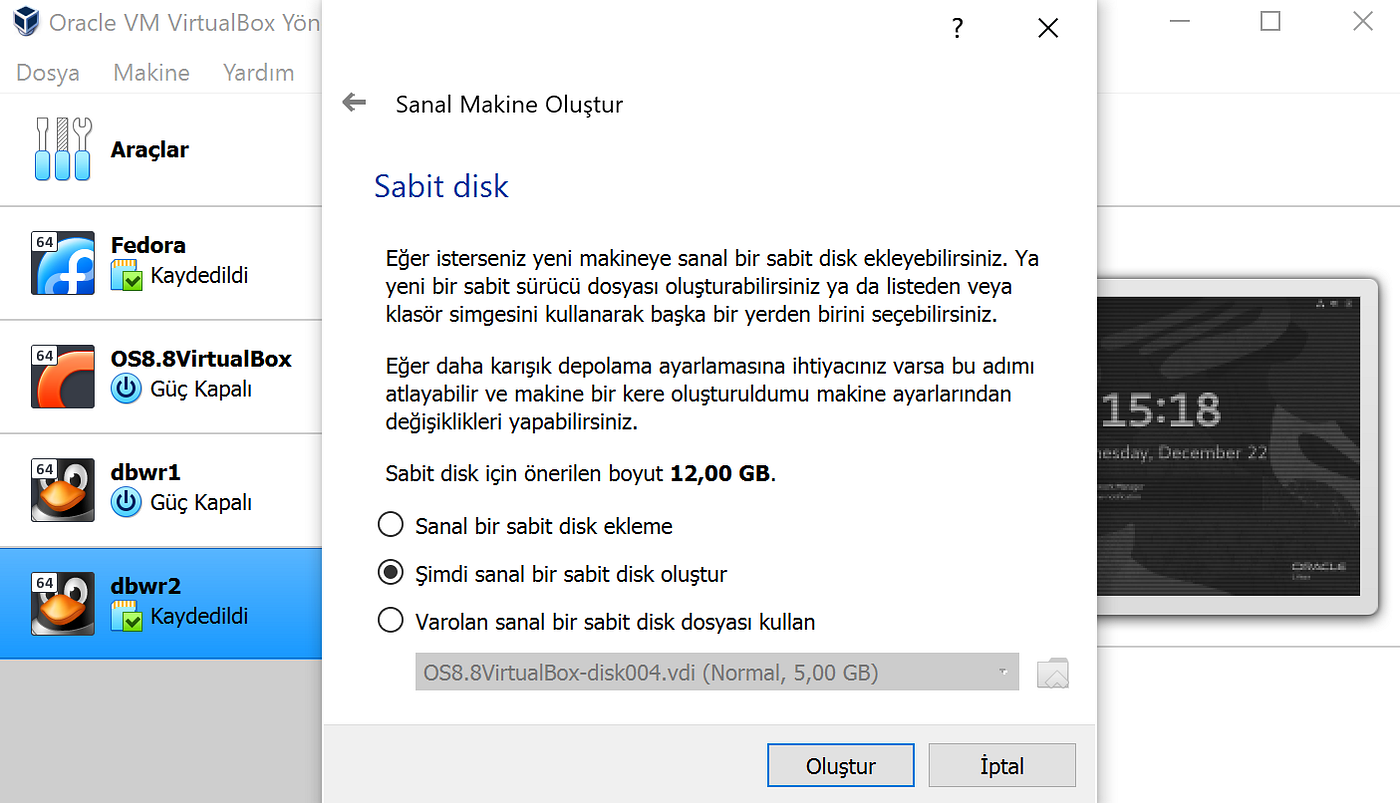Screen dimensions: 1400x803
Task: Maximize the VirtualBox manager window
Action: click(x=1270, y=21)
